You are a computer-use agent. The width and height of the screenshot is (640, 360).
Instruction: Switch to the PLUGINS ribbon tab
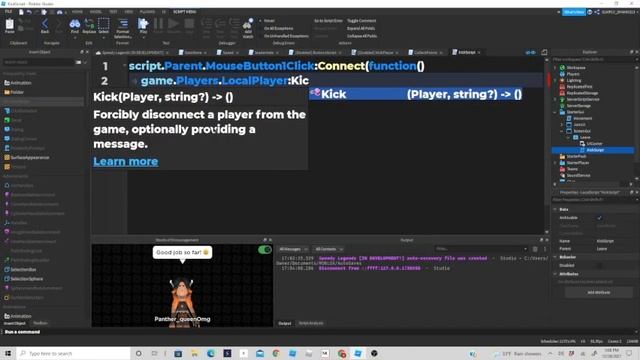(147, 12)
